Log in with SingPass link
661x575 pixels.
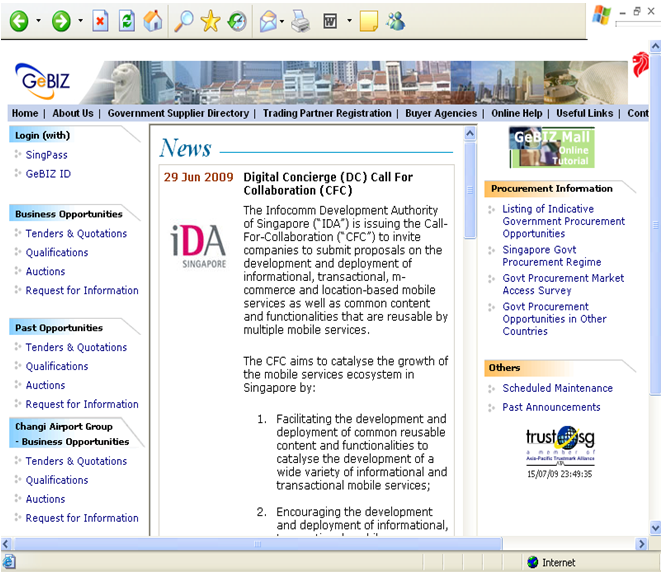tap(46, 155)
